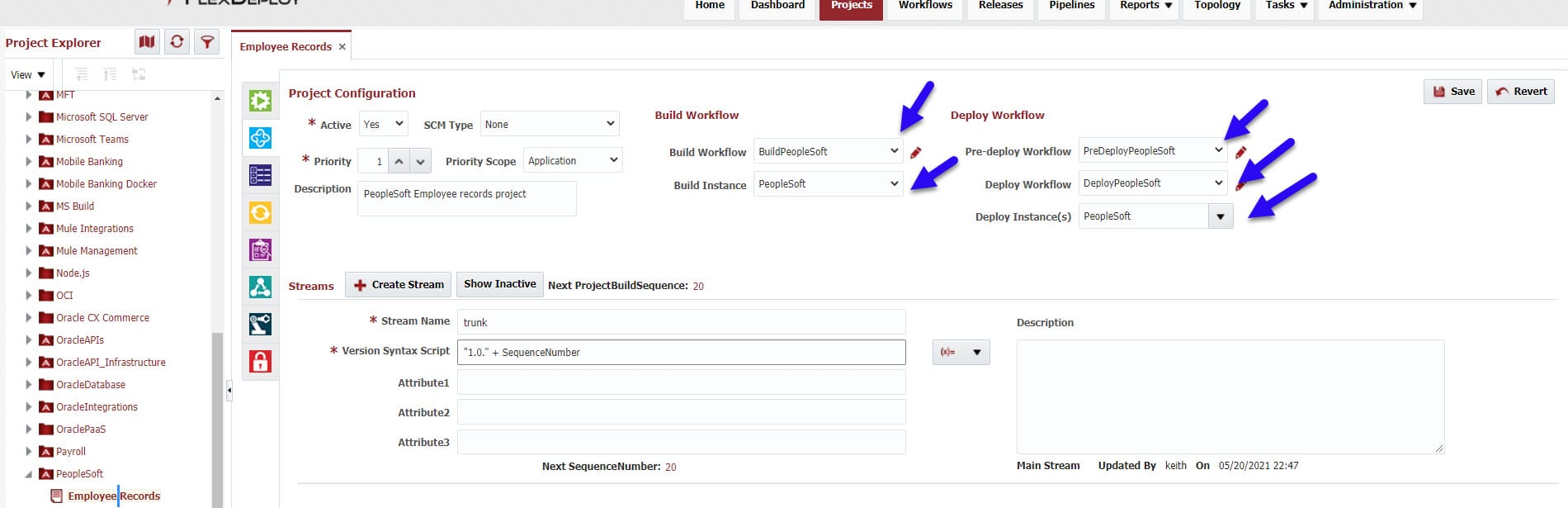Decrease Priority with the down arrow
The height and width of the screenshot is (508, 1568).
pyautogui.click(x=420, y=161)
